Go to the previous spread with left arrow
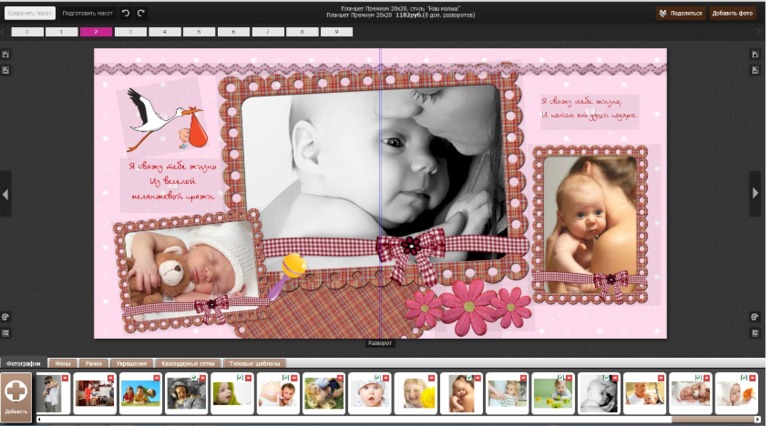Screen dimensions: 770x426 [5, 193]
